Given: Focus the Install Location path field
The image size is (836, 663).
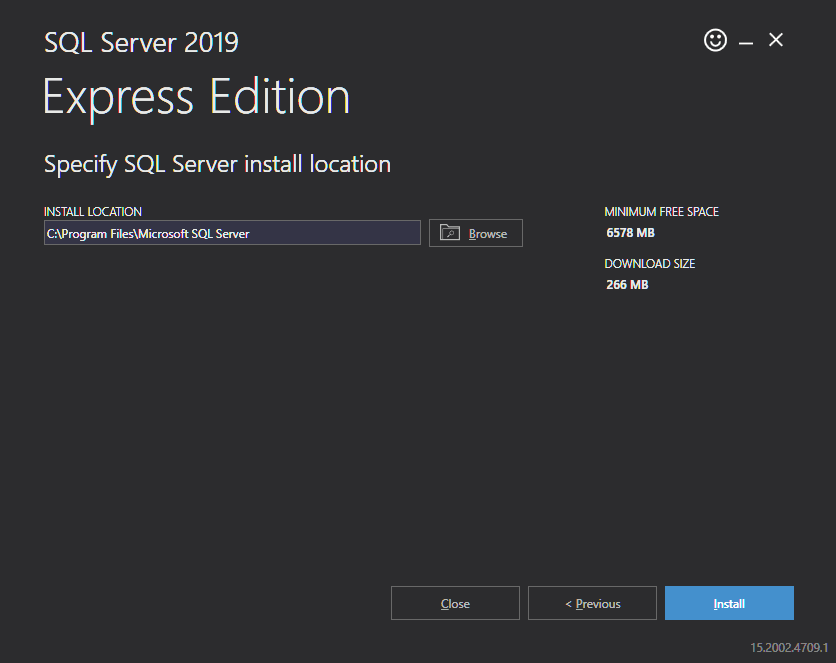Looking at the screenshot, I should 232,233.
